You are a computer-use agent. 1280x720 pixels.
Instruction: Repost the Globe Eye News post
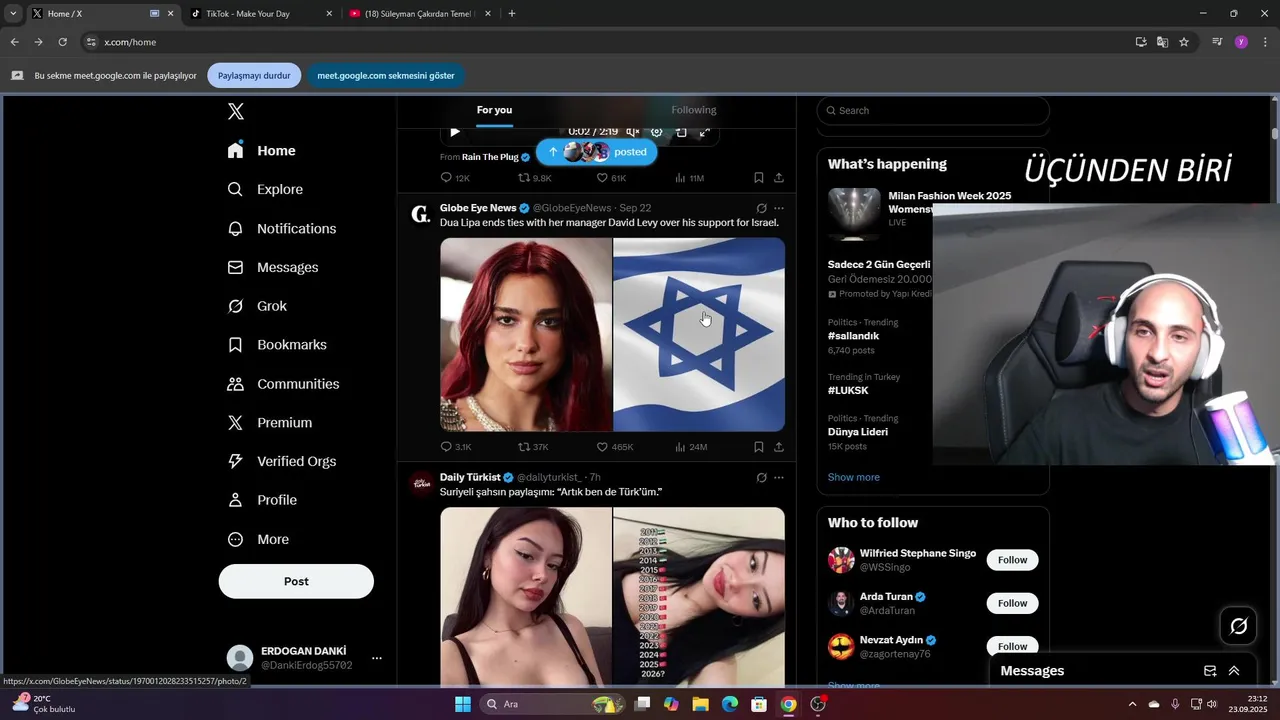click(533, 447)
